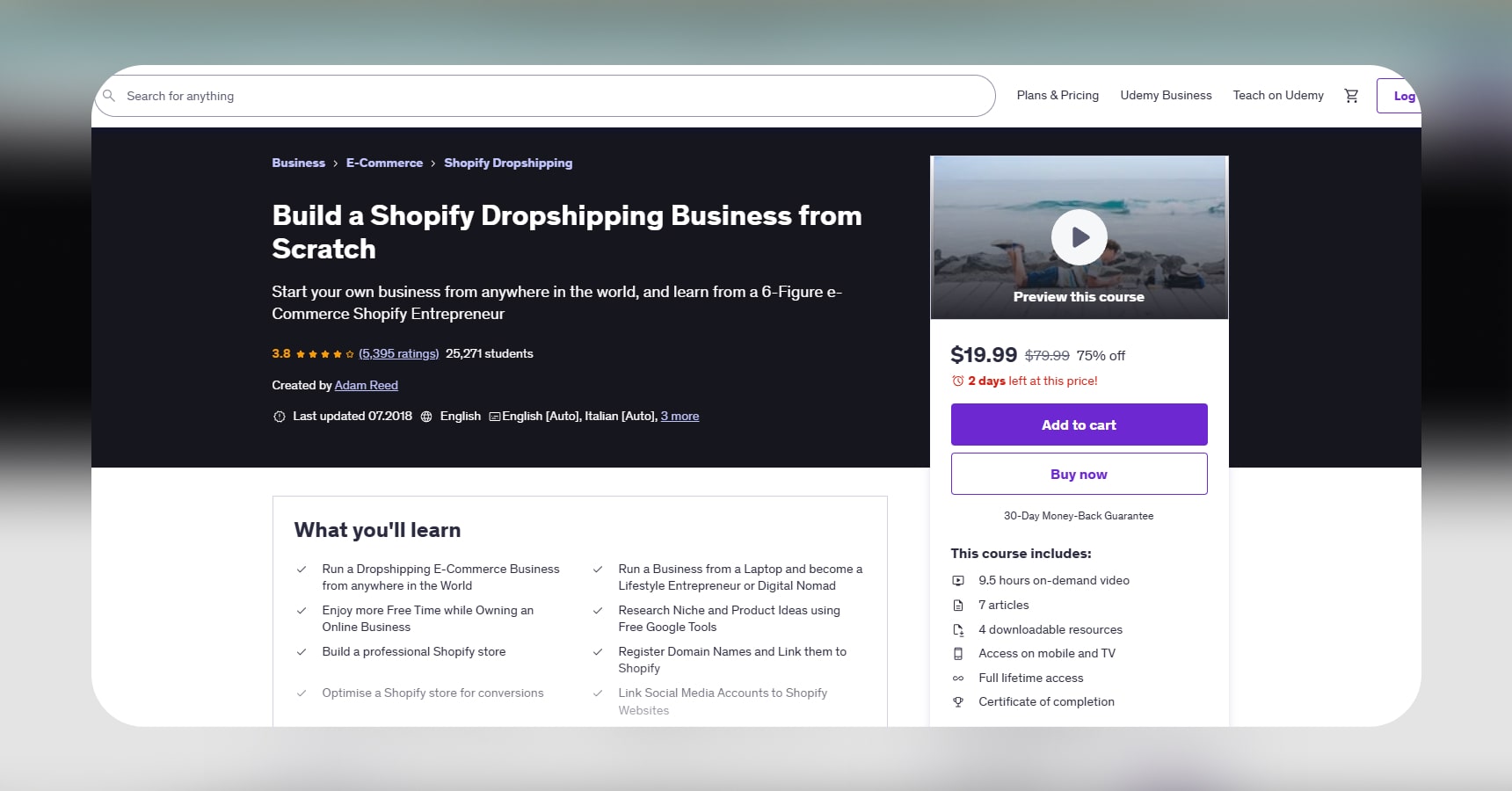Click This course includes heading
The width and height of the screenshot is (1512, 791).
pos(1021,554)
